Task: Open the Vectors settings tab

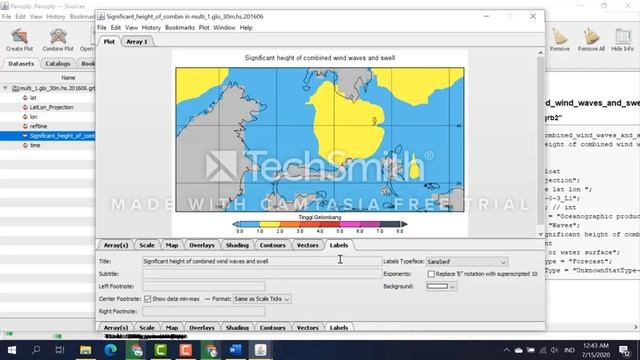Action: pos(307,245)
